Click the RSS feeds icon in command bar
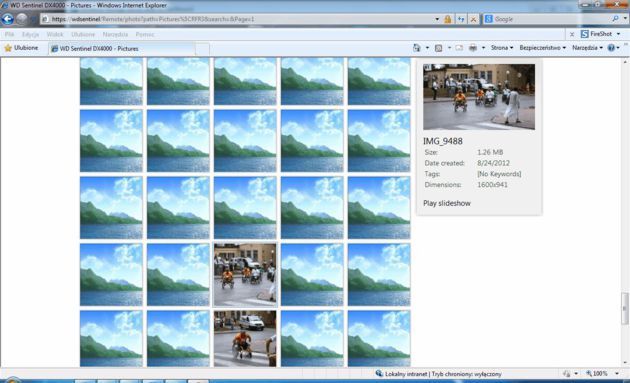630x383 pixels. [x=438, y=48]
